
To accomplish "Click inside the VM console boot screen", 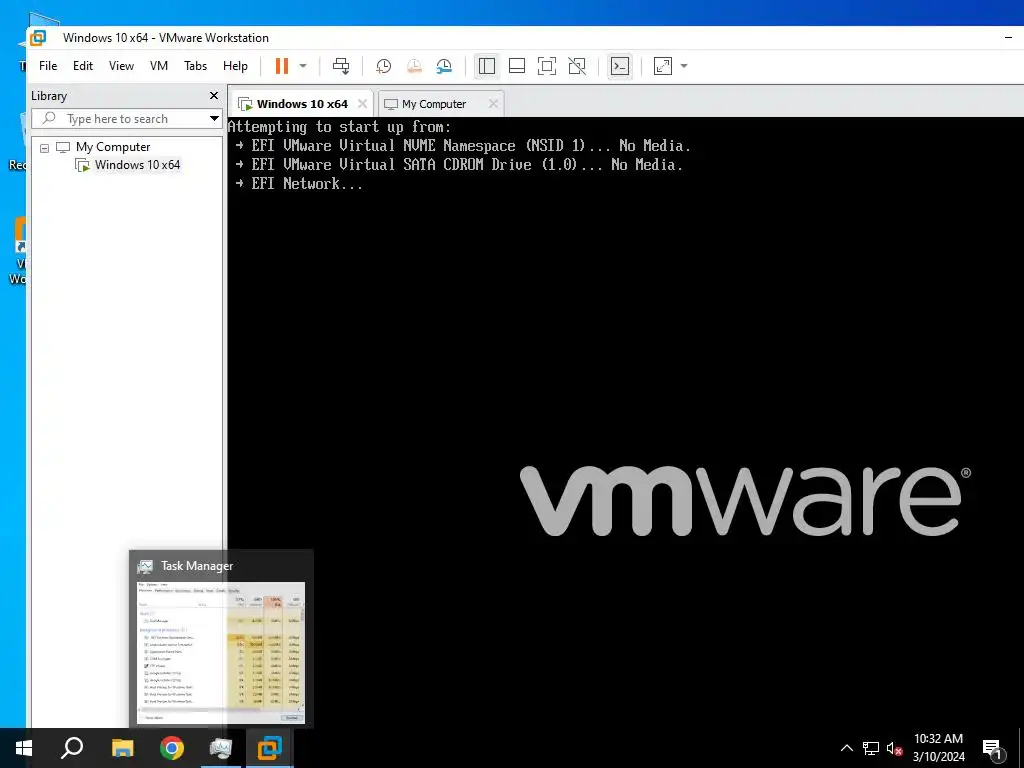I will click(625, 422).
